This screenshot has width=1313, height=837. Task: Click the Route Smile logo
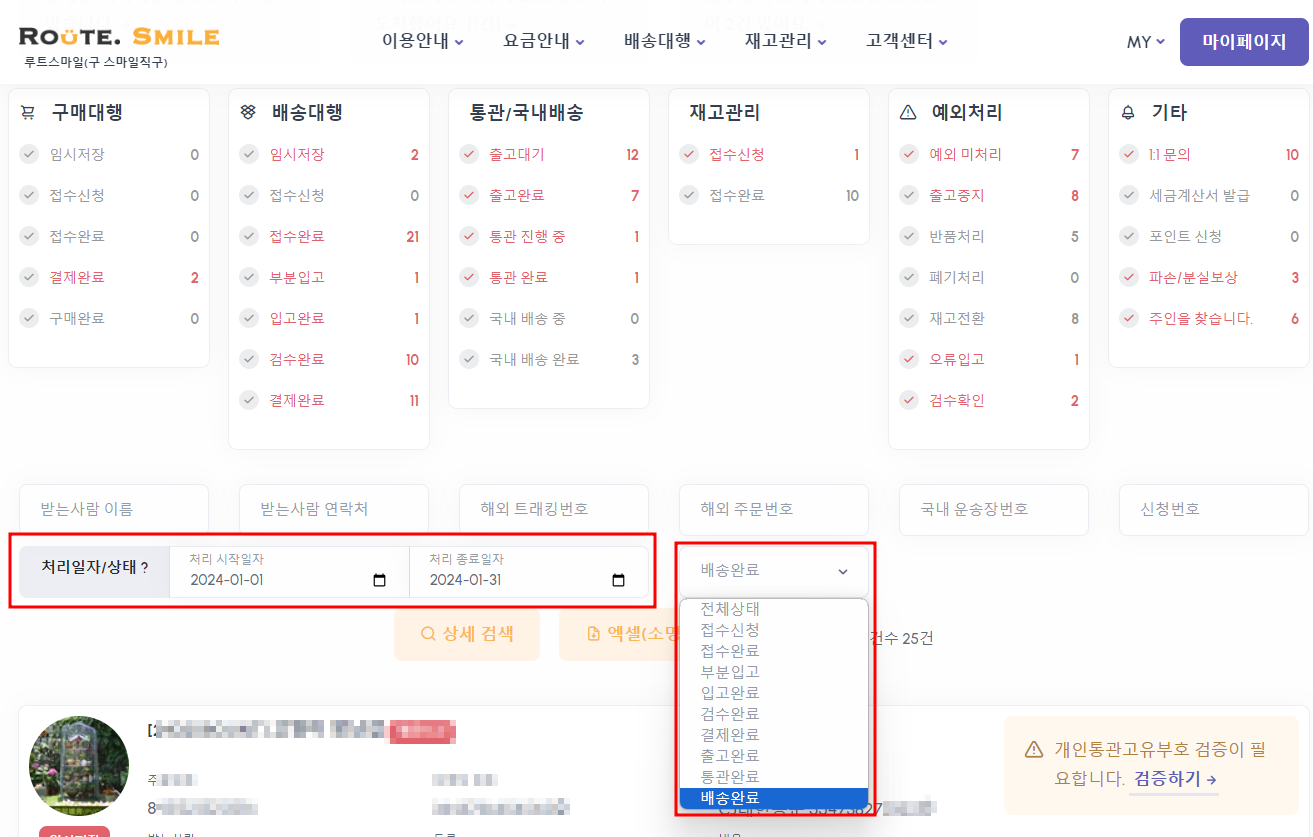point(119,38)
